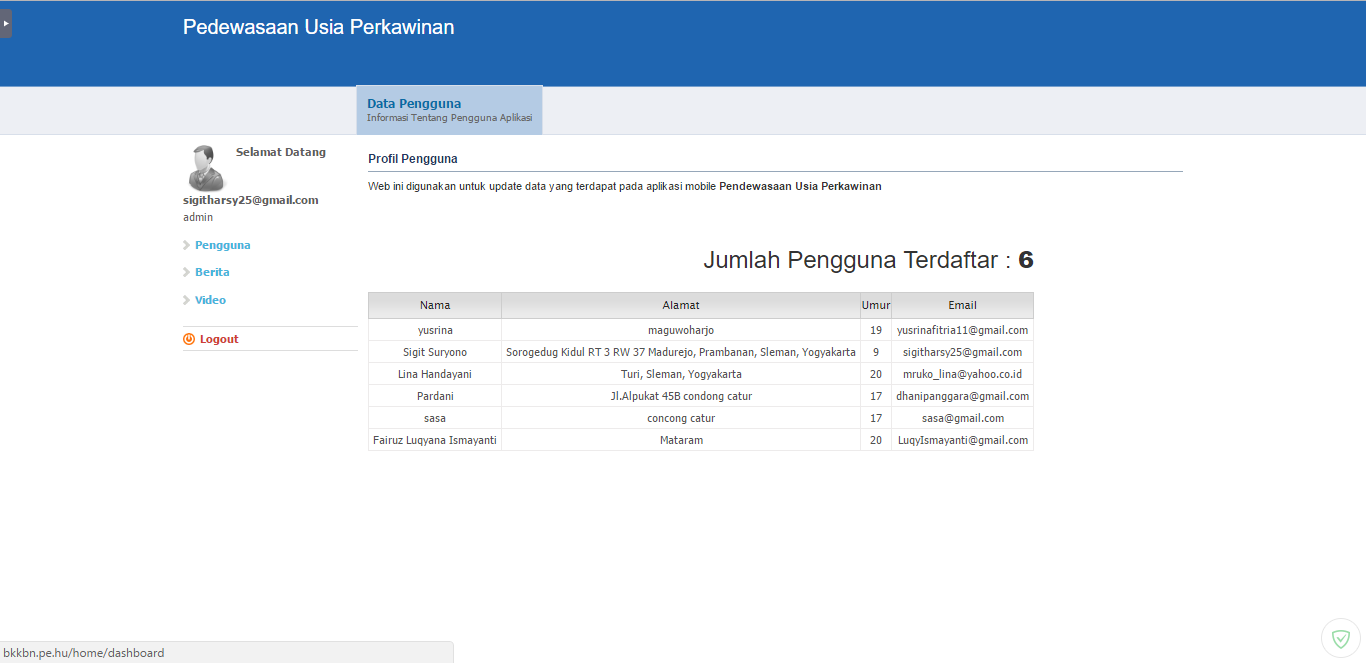Open the Video sidebar link
The image size is (1366, 663).
(x=210, y=300)
